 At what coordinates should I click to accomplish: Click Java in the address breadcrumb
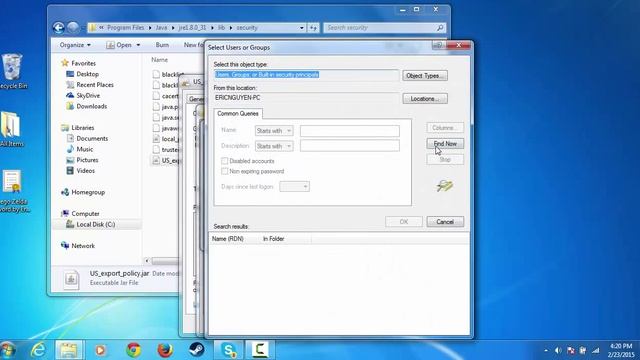[161, 28]
